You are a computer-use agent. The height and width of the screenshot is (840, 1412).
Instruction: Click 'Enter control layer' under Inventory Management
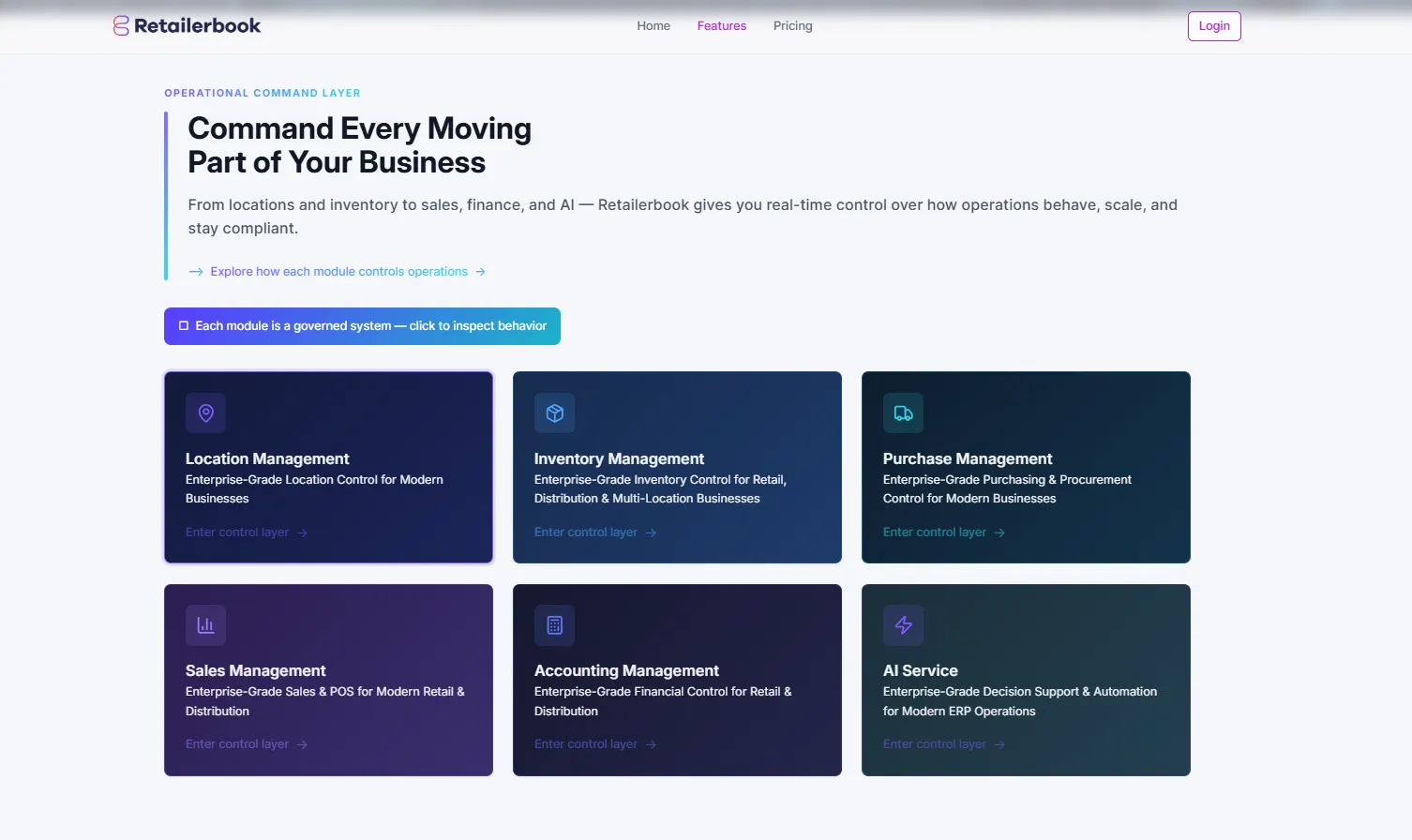(586, 532)
